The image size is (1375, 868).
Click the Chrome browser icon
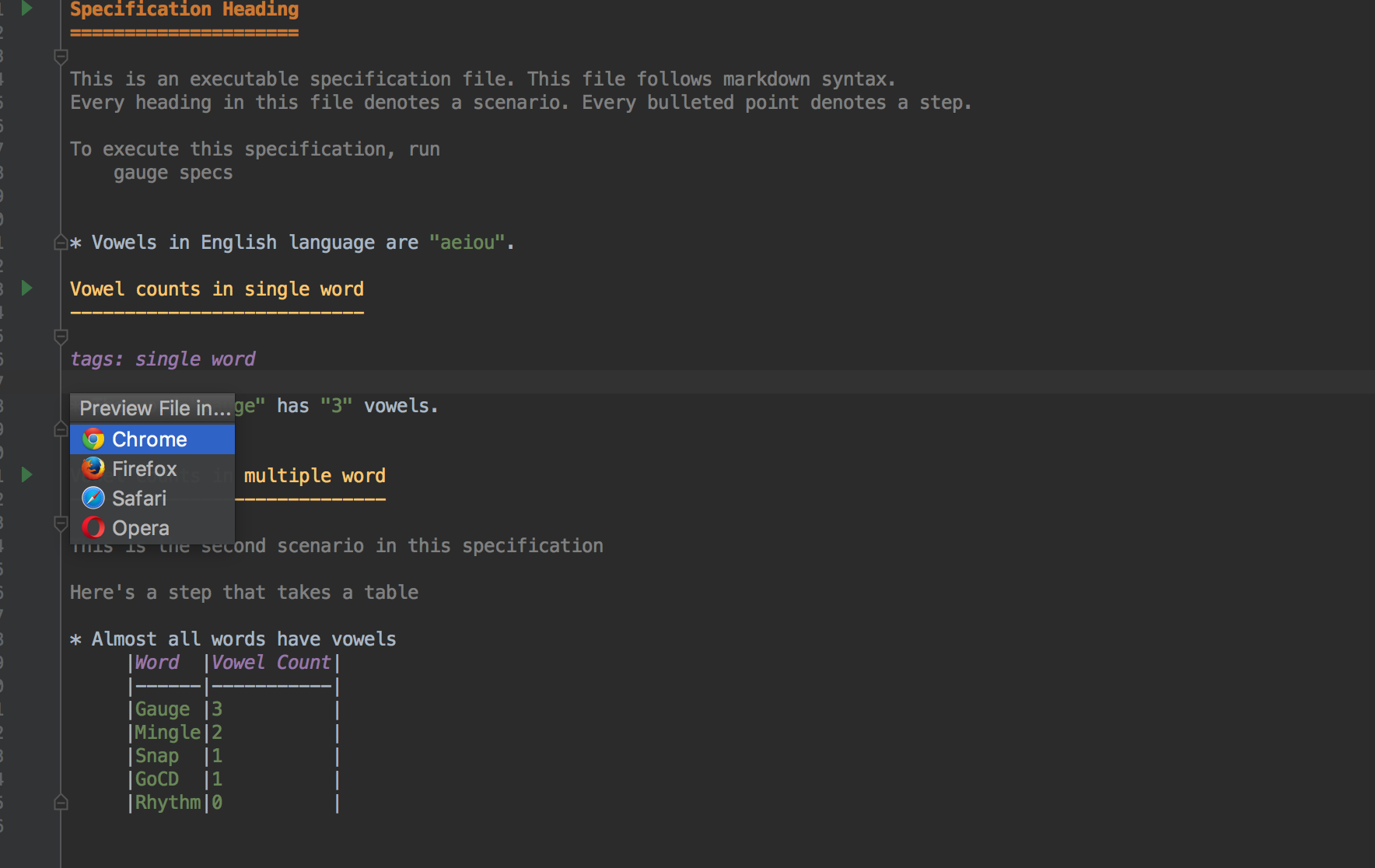pos(93,439)
